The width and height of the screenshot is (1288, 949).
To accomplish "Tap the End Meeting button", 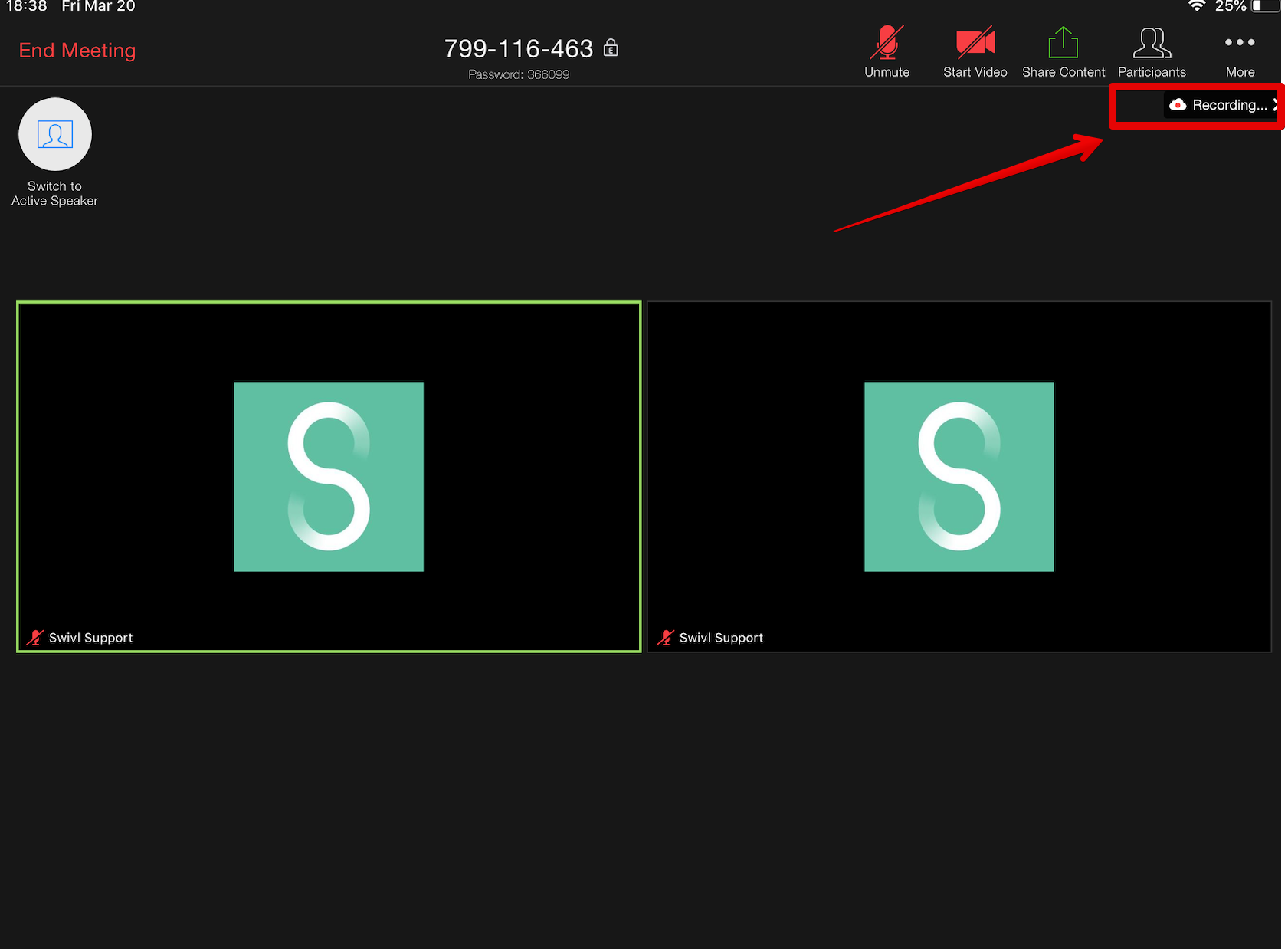I will [x=77, y=51].
